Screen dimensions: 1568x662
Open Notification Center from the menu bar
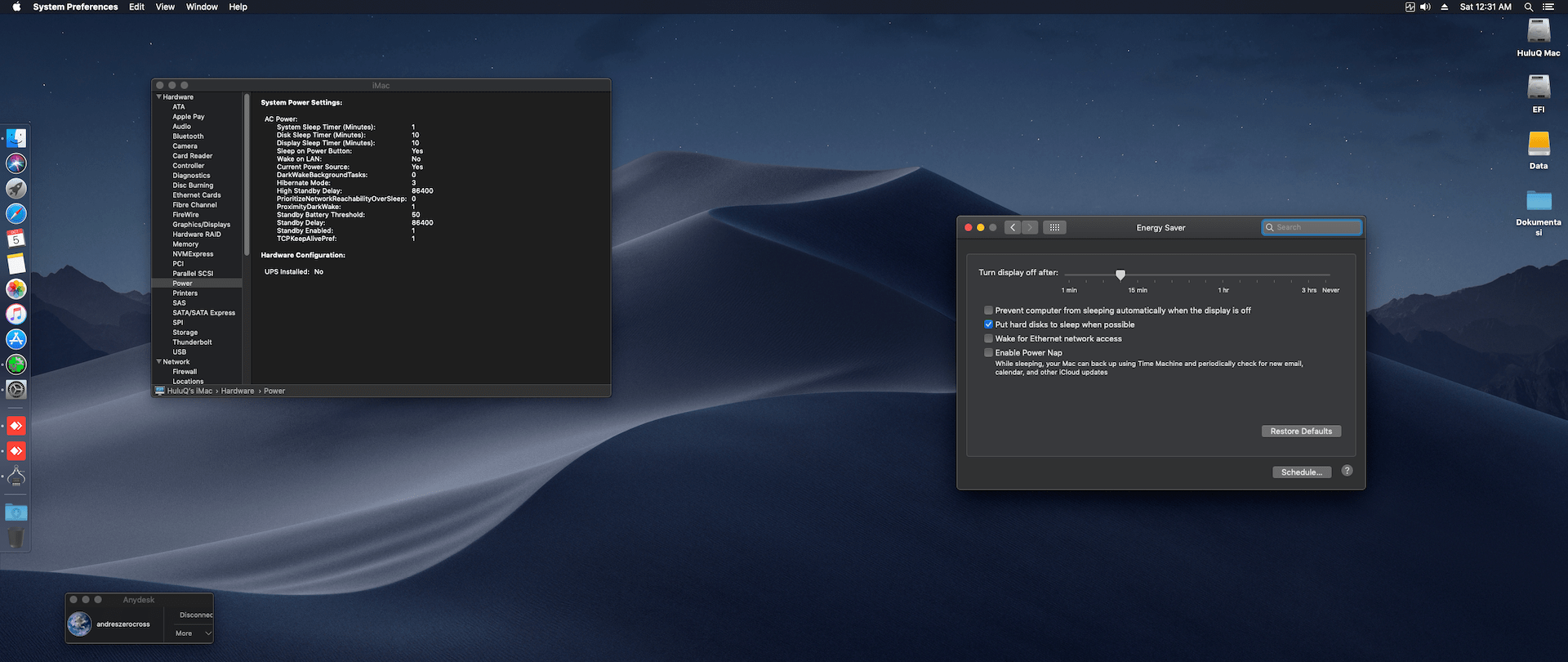(x=1548, y=7)
